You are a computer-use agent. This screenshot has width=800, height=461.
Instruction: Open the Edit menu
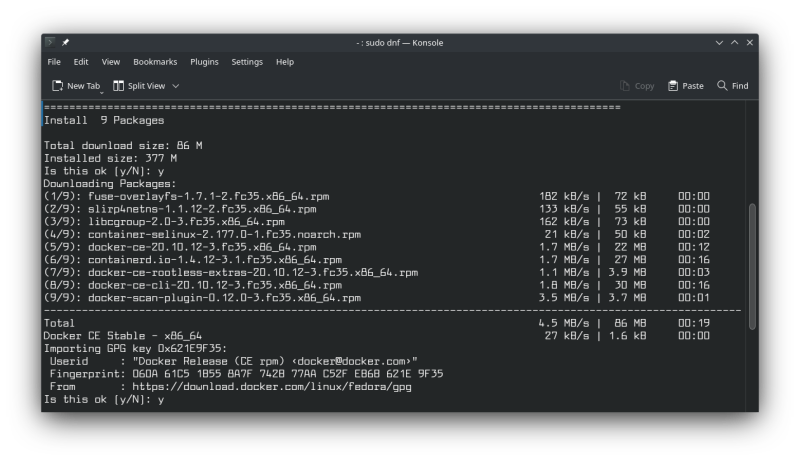coord(81,62)
